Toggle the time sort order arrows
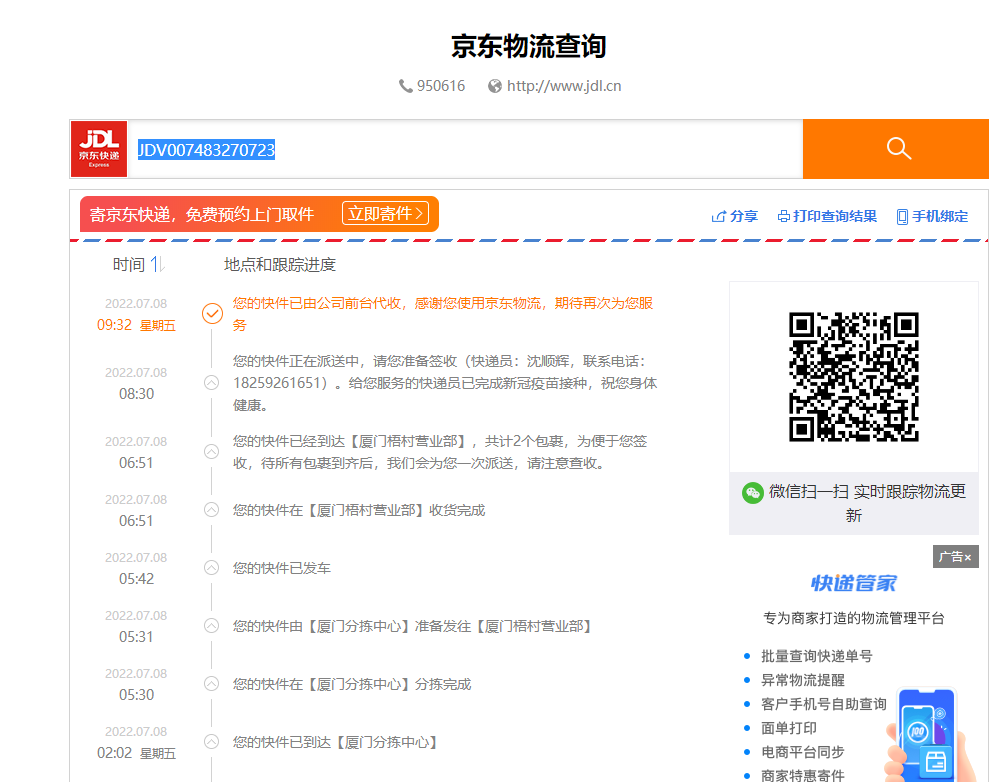The width and height of the screenshot is (1001, 782). (x=158, y=264)
